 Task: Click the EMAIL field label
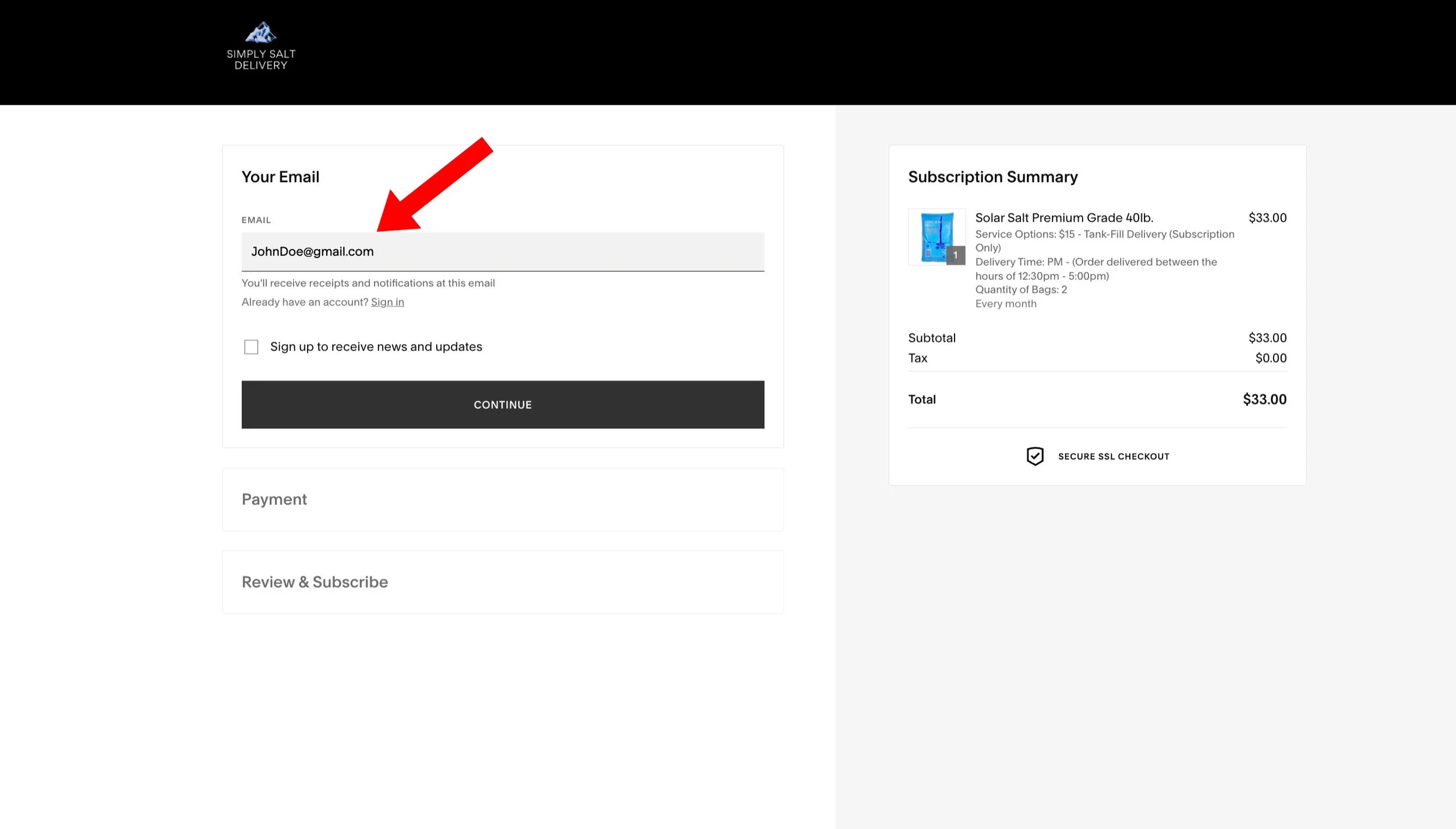pos(256,219)
